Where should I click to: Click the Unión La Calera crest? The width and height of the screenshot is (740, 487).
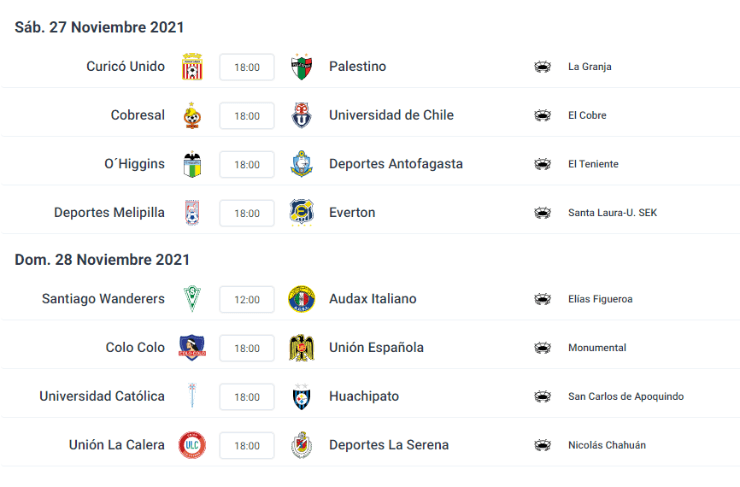[x=192, y=445]
